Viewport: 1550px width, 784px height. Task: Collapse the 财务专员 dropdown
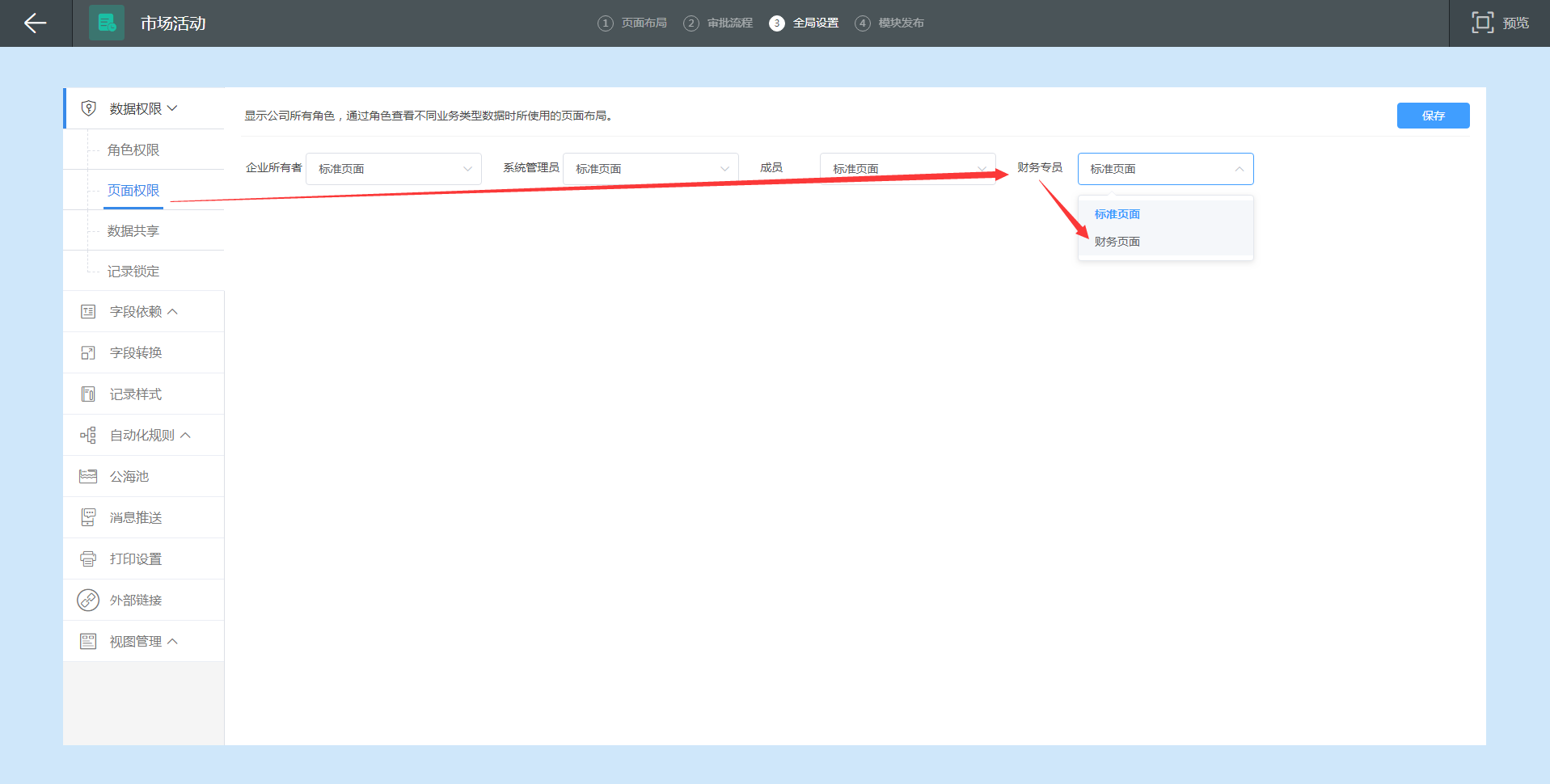1164,169
